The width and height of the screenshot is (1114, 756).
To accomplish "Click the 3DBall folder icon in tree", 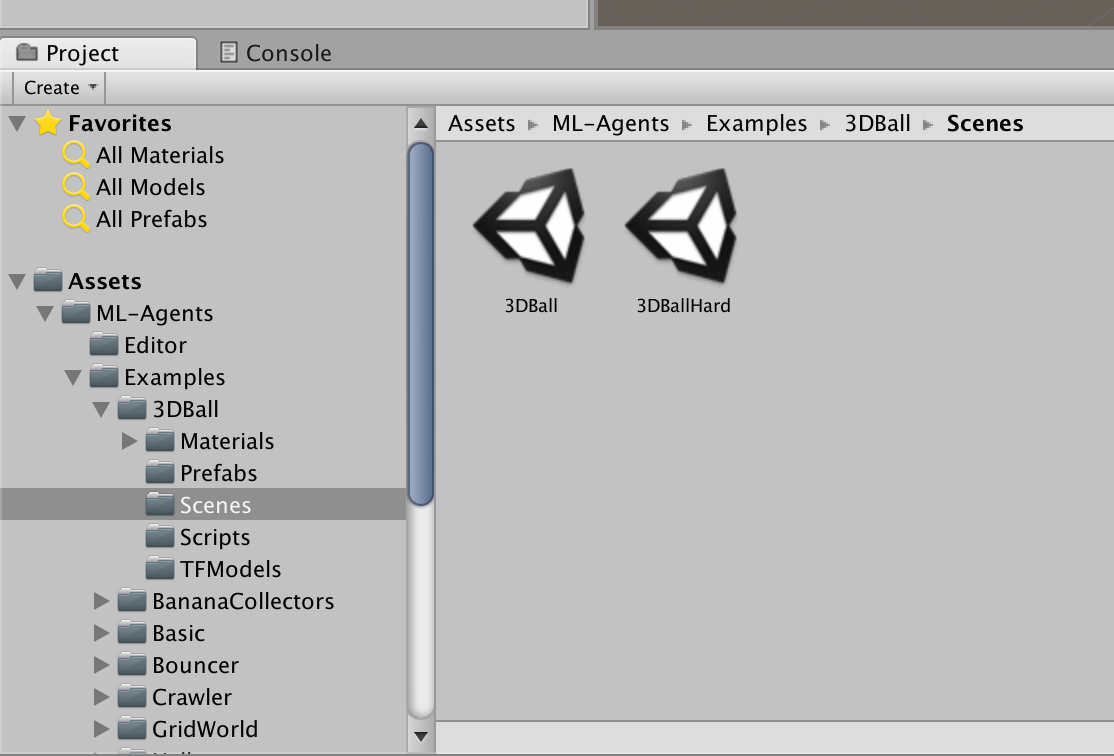I will point(131,408).
